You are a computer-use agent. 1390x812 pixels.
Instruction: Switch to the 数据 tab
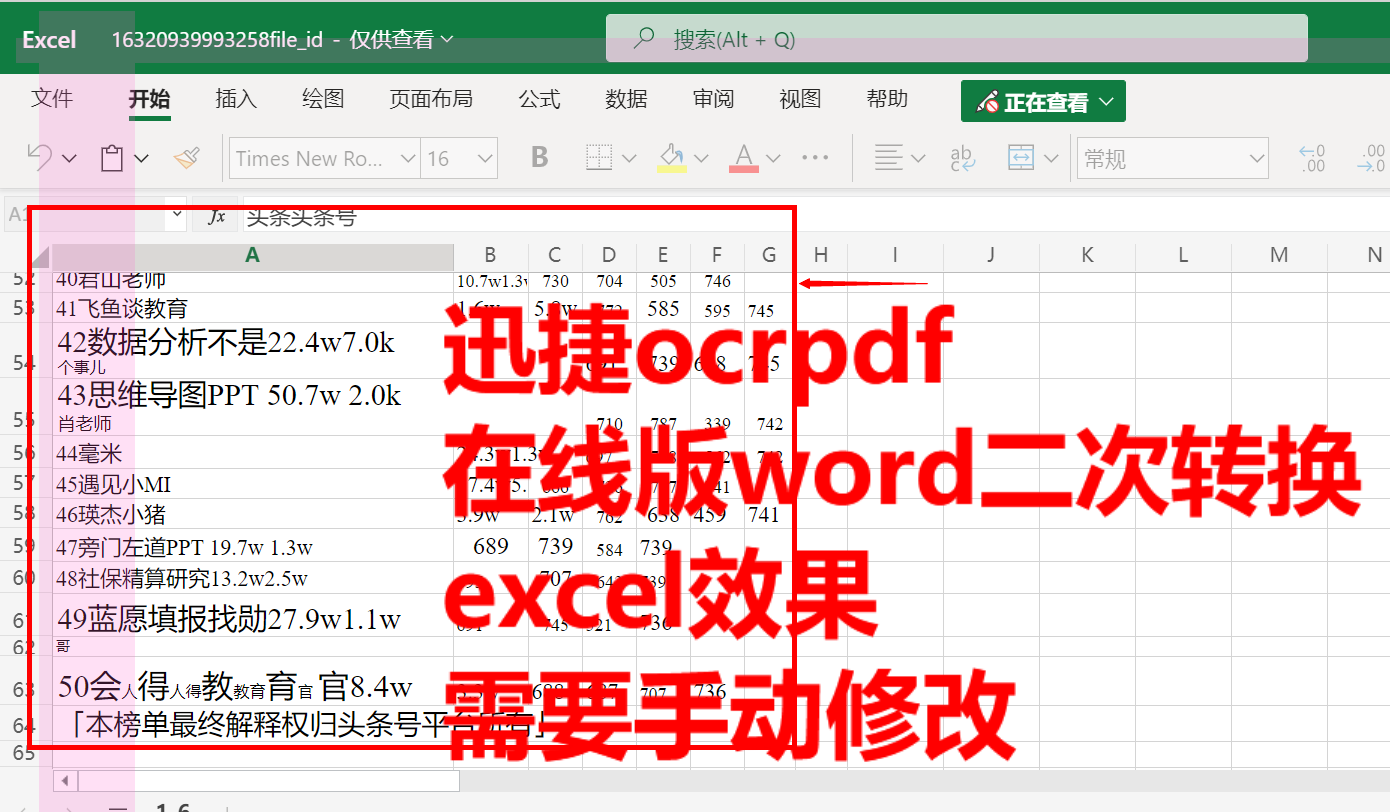[626, 98]
